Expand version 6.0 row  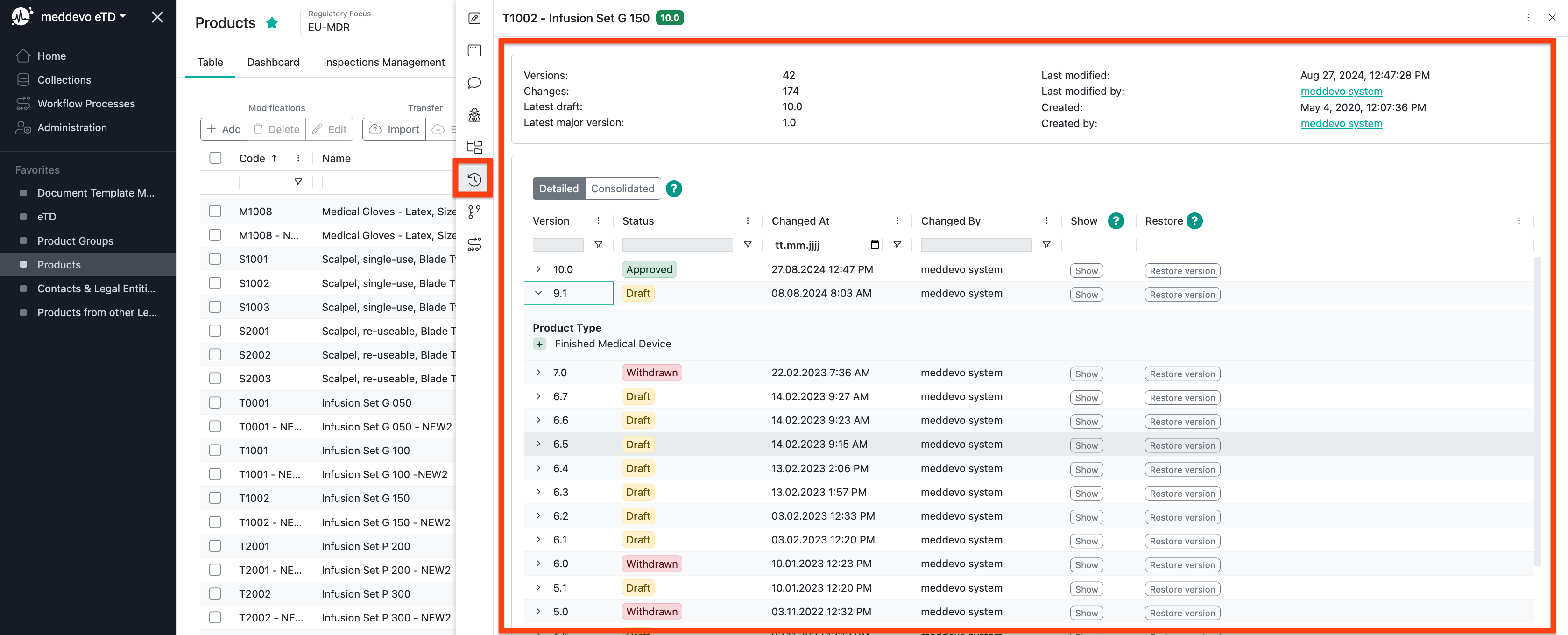[538, 564]
